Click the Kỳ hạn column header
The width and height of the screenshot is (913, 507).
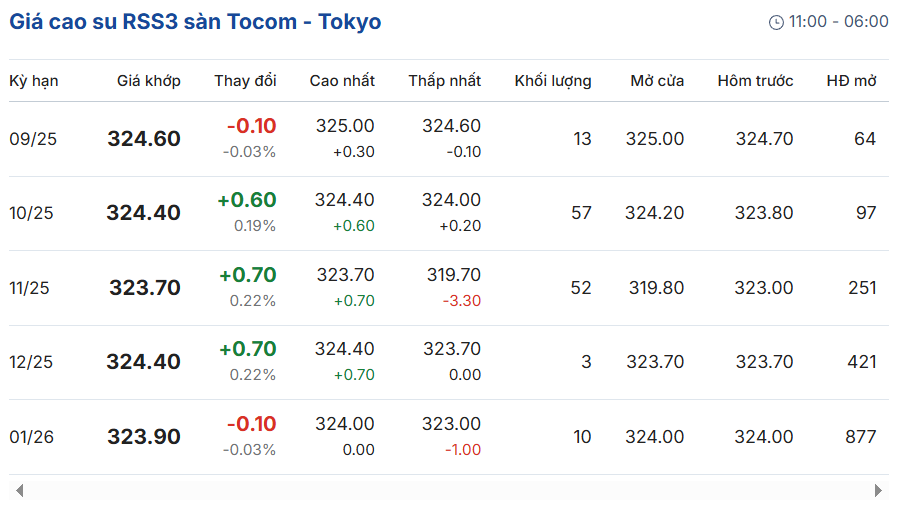34,81
